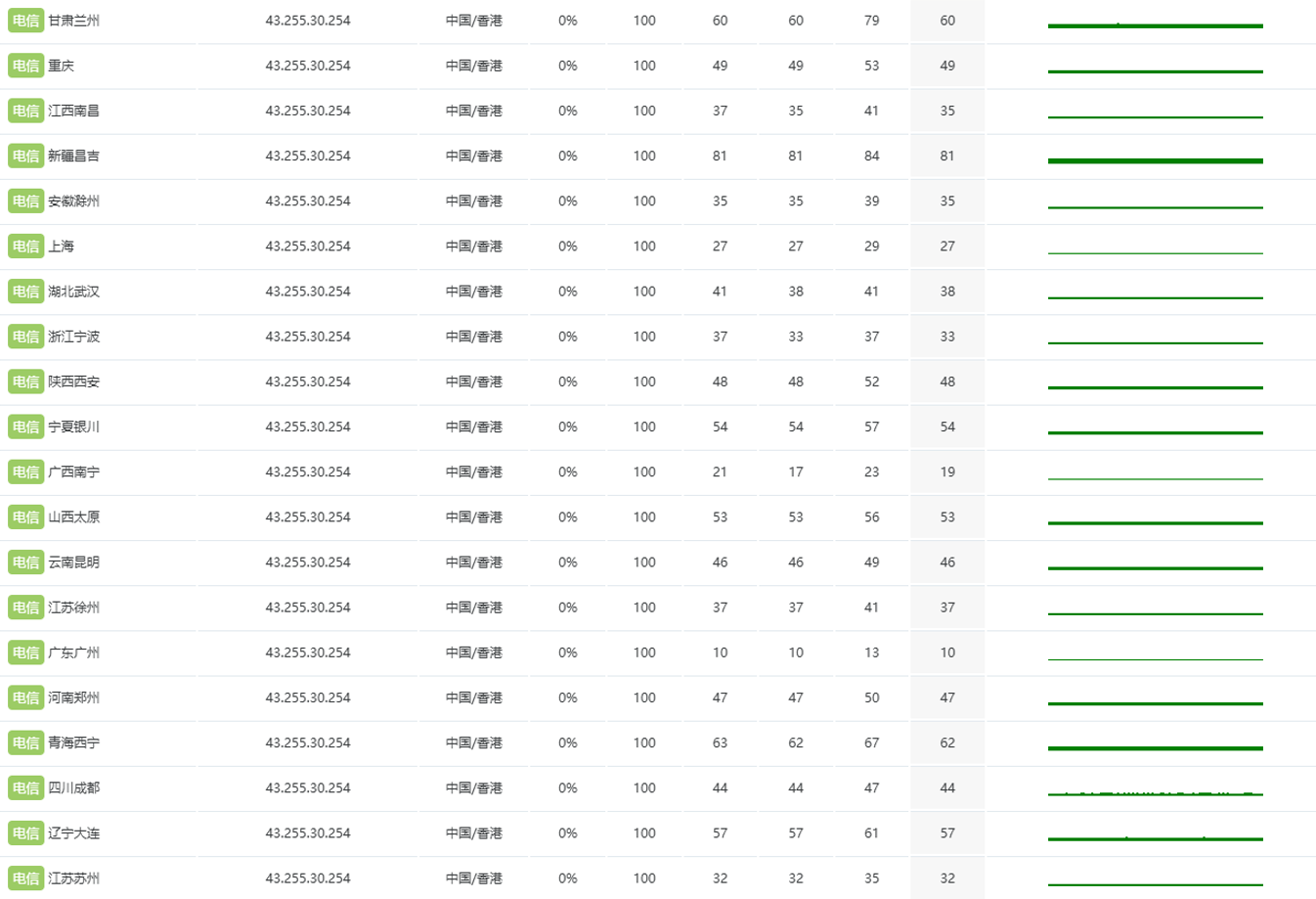Click 中国/香港 location in 甘肃兰州 row
The width and height of the screenshot is (1316, 899).
474,21
